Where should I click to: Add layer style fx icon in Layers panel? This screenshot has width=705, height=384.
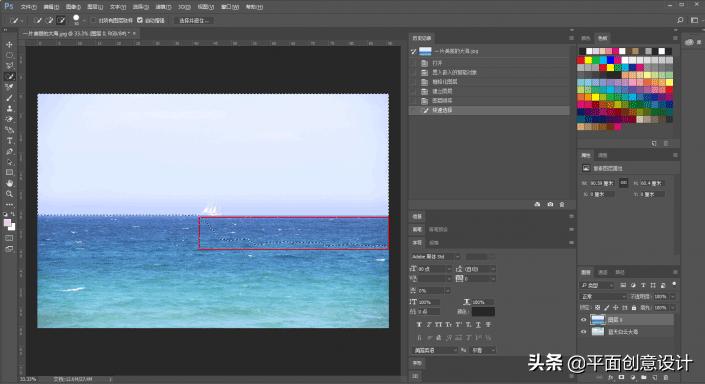pyautogui.click(x=610, y=377)
